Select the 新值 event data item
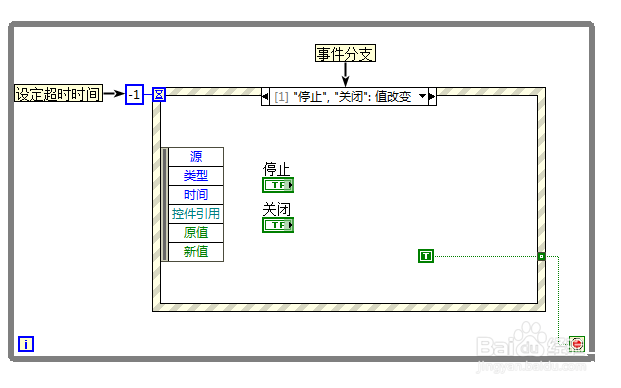621x388 pixels. tap(196, 252)
